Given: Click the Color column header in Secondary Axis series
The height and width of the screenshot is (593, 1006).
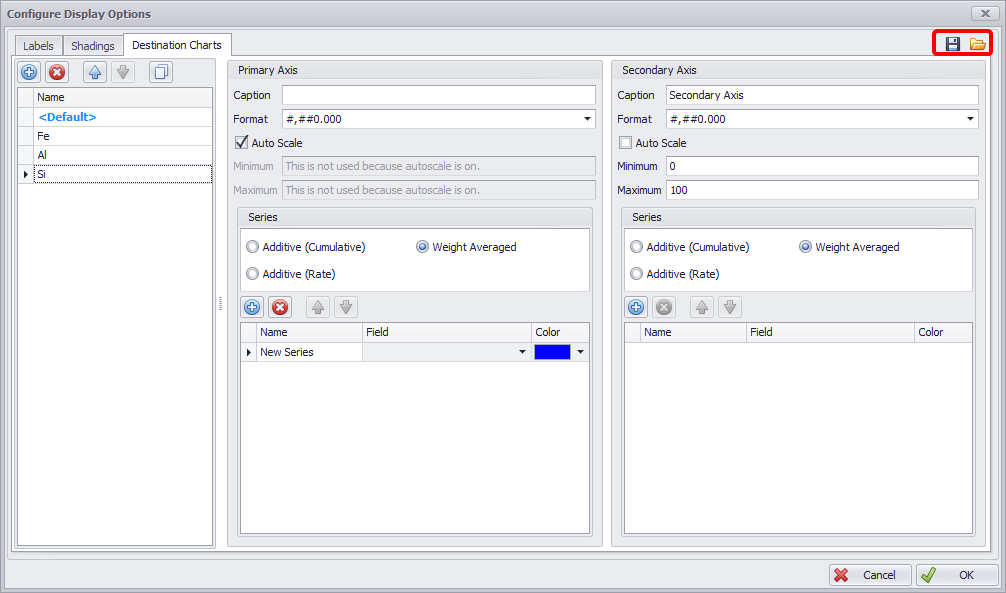Looking at the screenshot, I should pyautogui.click(x=943, y=332).
